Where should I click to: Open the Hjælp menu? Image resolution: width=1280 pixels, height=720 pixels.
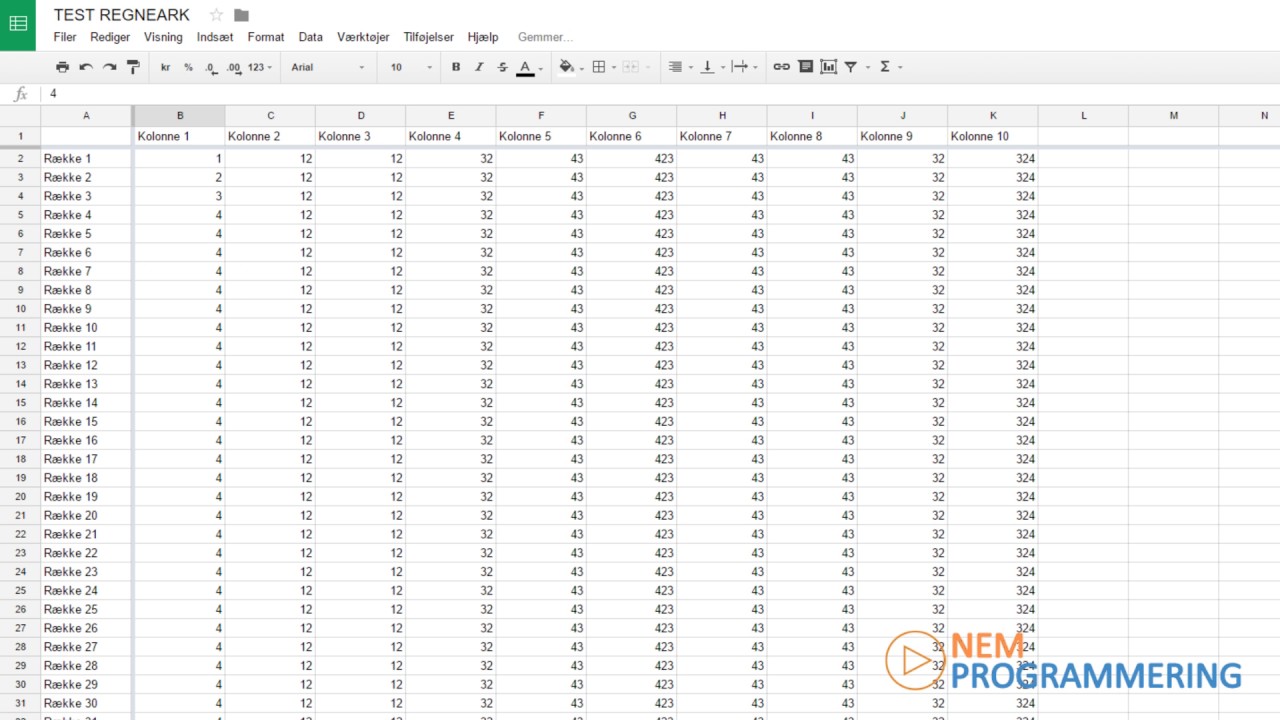click(x=483, y=37)
